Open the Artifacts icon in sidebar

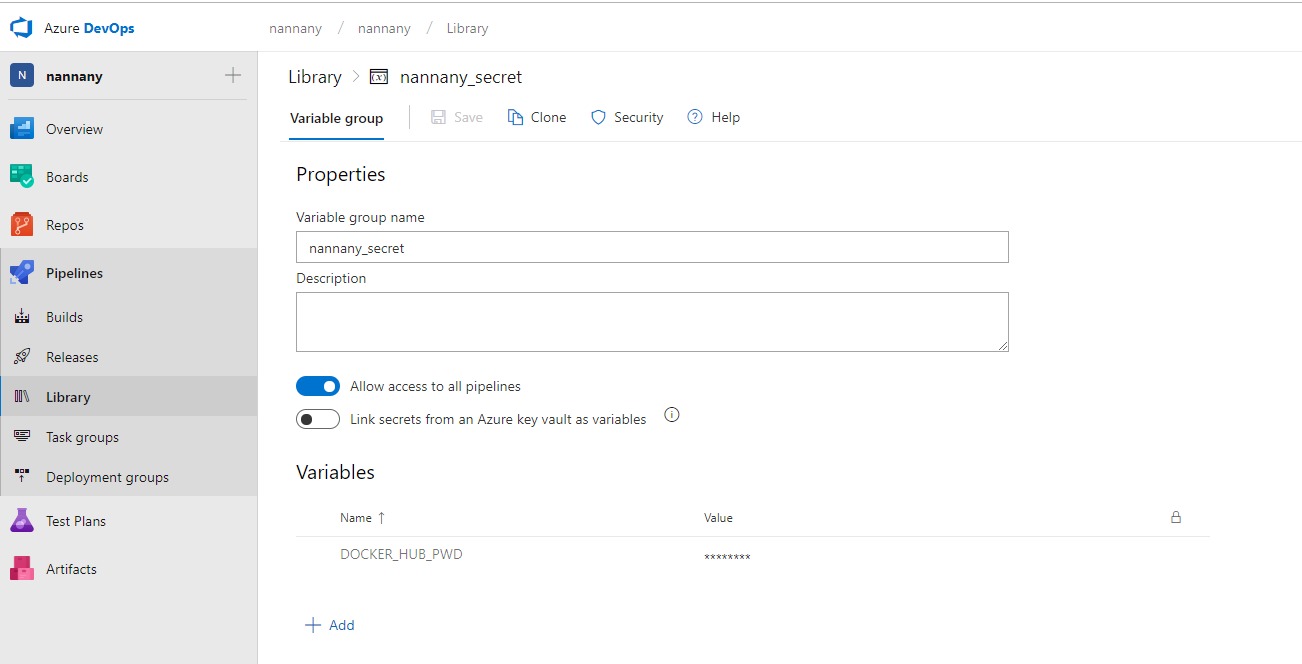[x=22, y=569]
